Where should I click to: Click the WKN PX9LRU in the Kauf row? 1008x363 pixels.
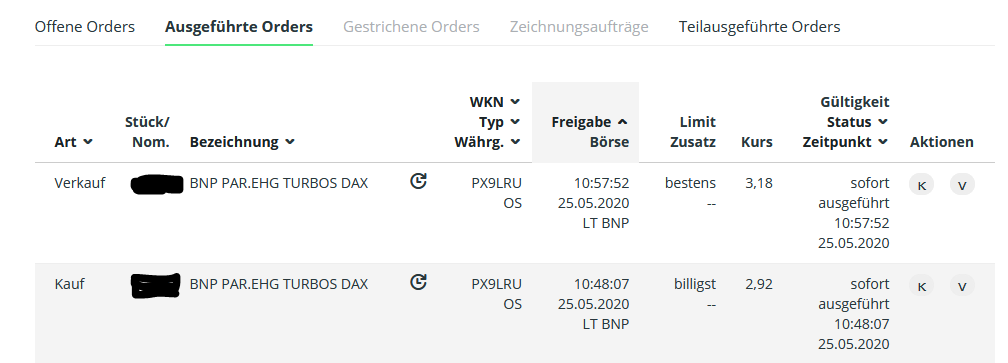[496, 284]
